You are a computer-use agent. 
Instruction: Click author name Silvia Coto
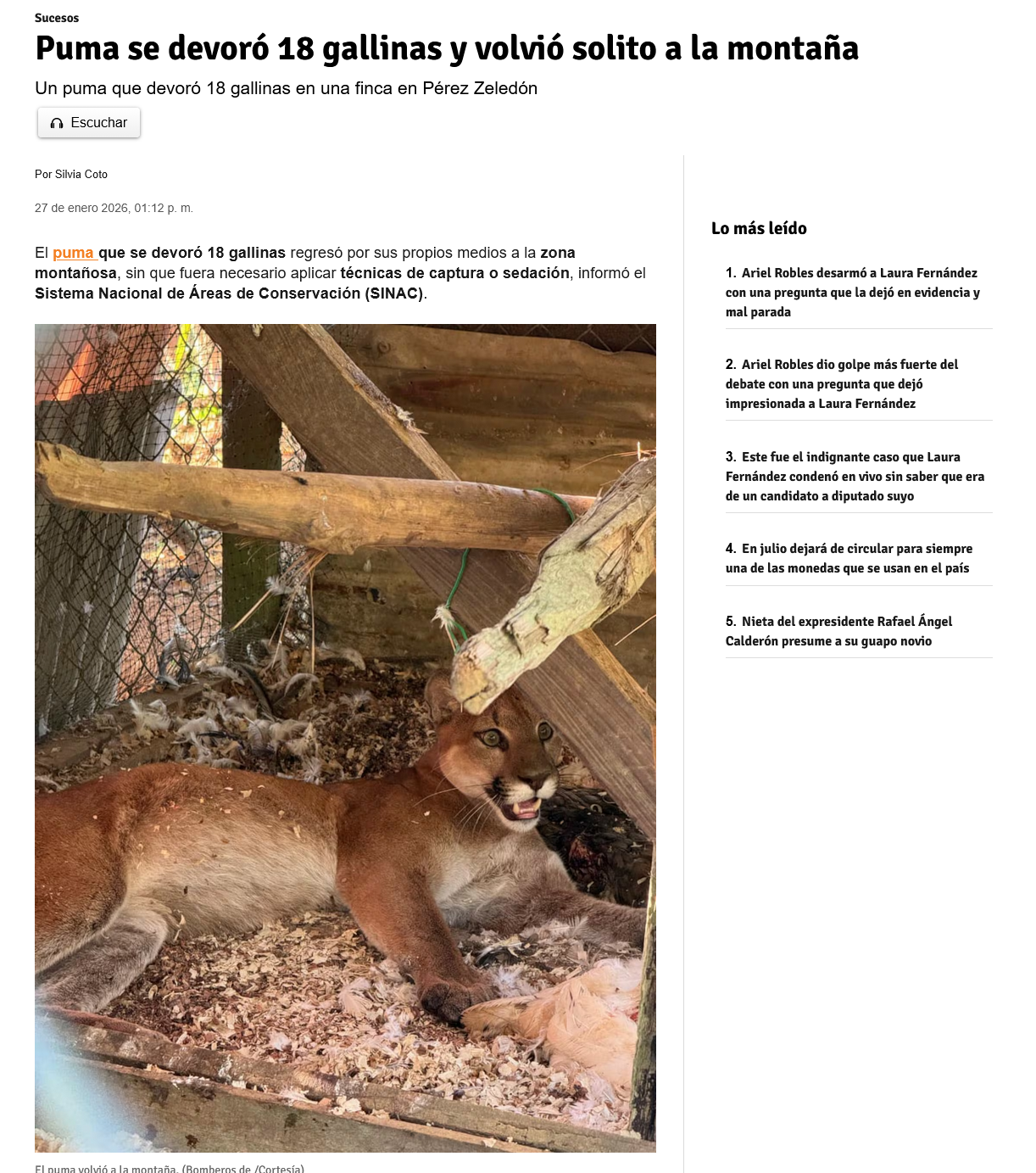(x=81, y=174)
